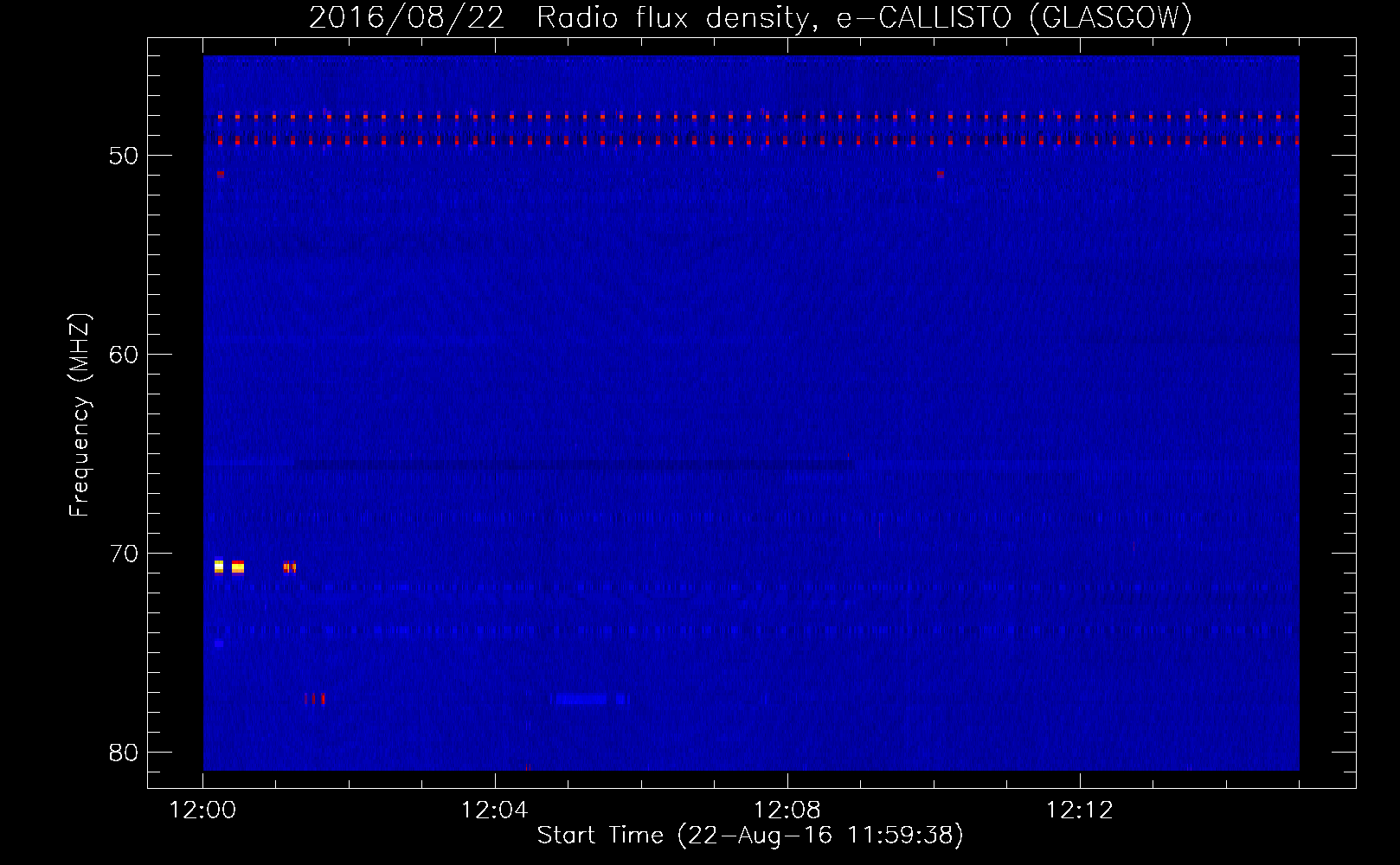This screenshot has width=1400, height=865.
Task: Click the 'Frequency (MHZ)' y-axis label
Action: coord(80,415)
